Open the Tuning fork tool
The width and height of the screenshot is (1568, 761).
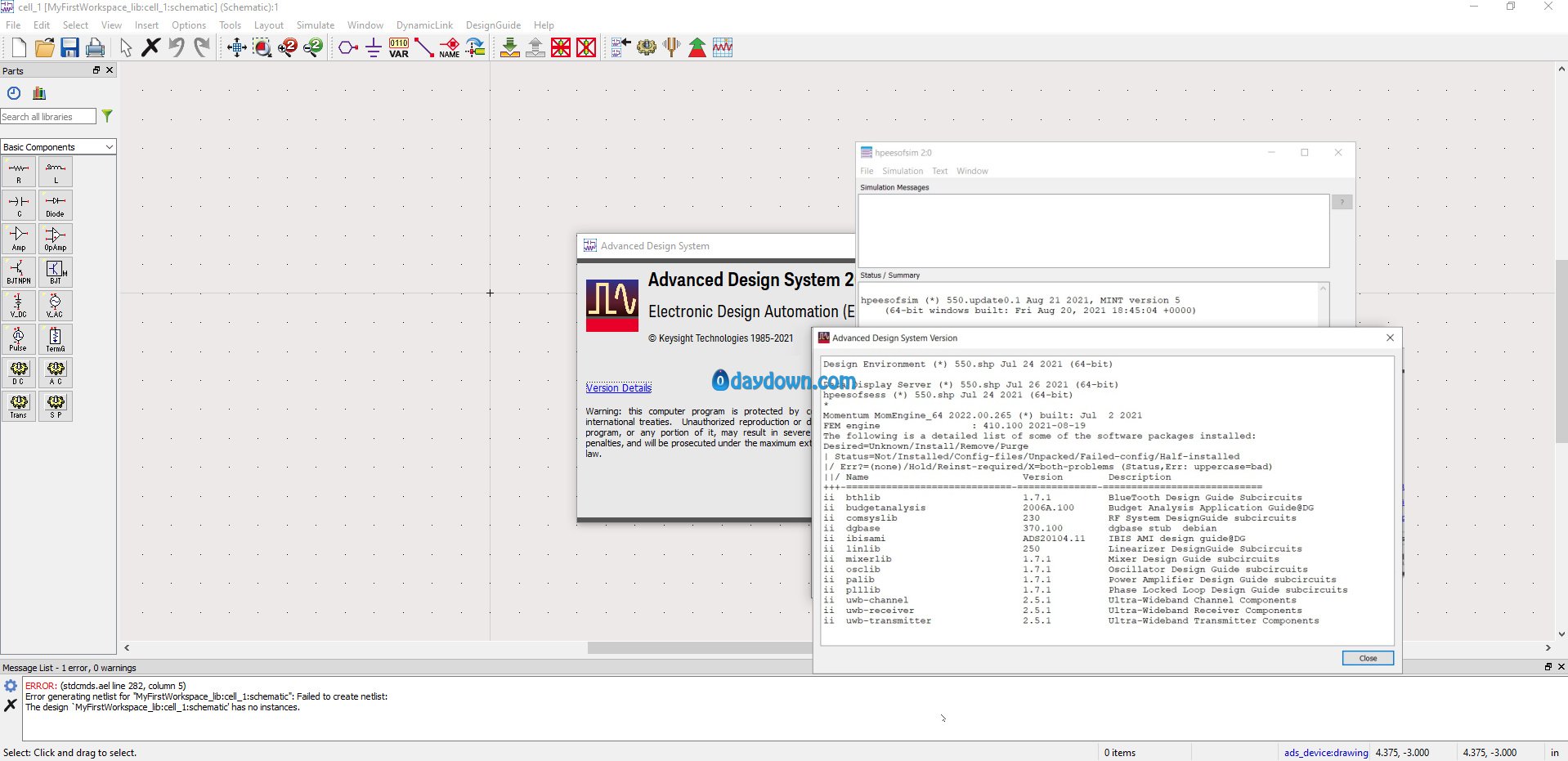[672, 47]
